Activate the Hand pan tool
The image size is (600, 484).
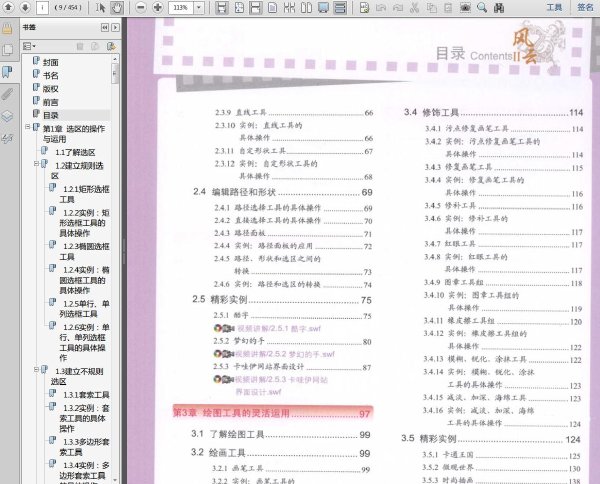point(117,7)
